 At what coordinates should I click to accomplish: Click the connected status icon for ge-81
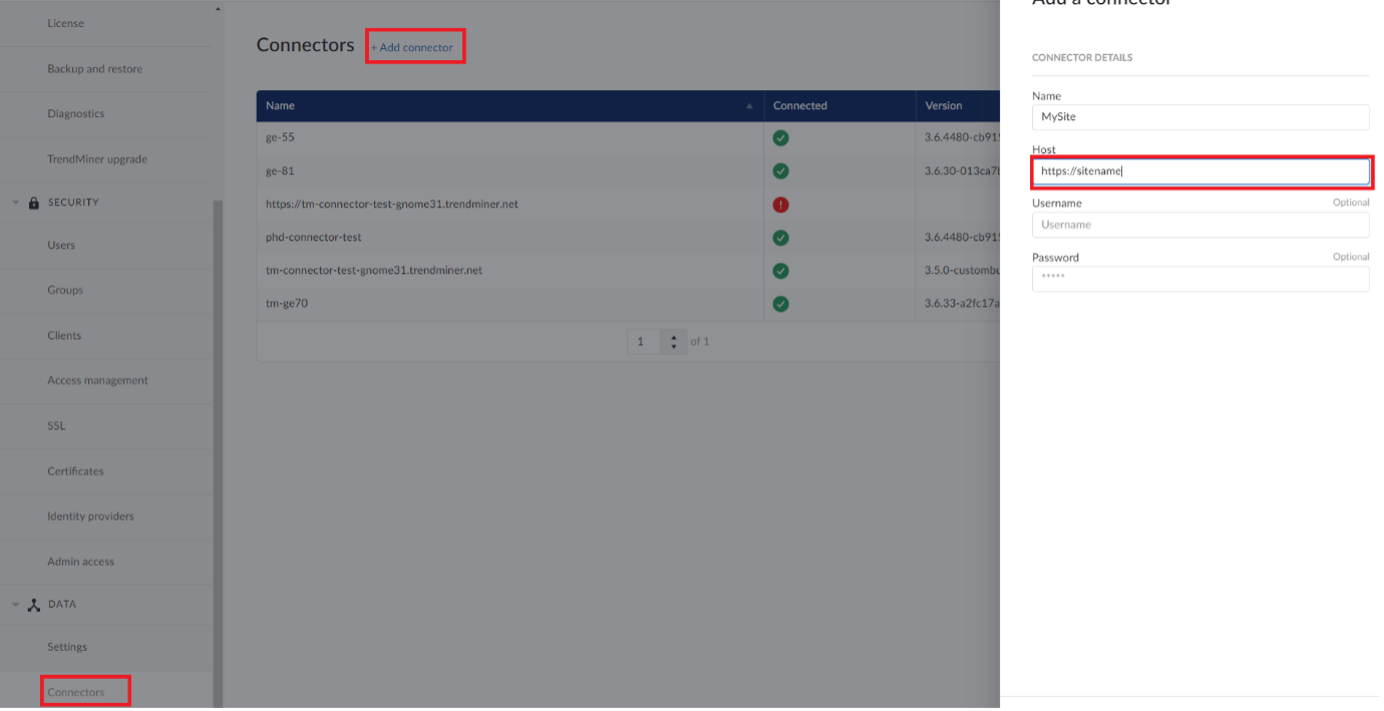pos(780,171)
